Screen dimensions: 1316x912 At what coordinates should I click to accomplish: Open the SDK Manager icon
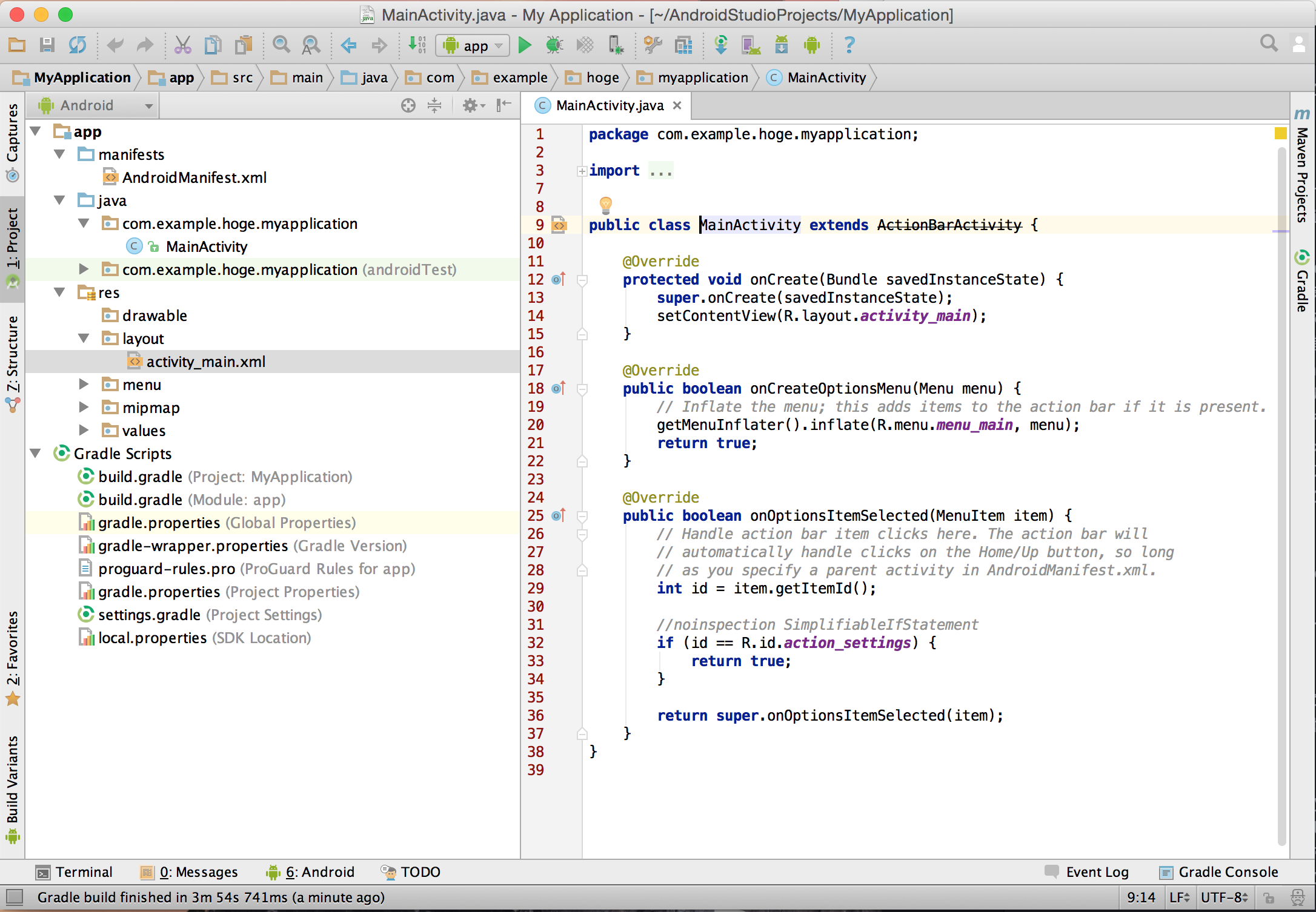click(782, 45)
